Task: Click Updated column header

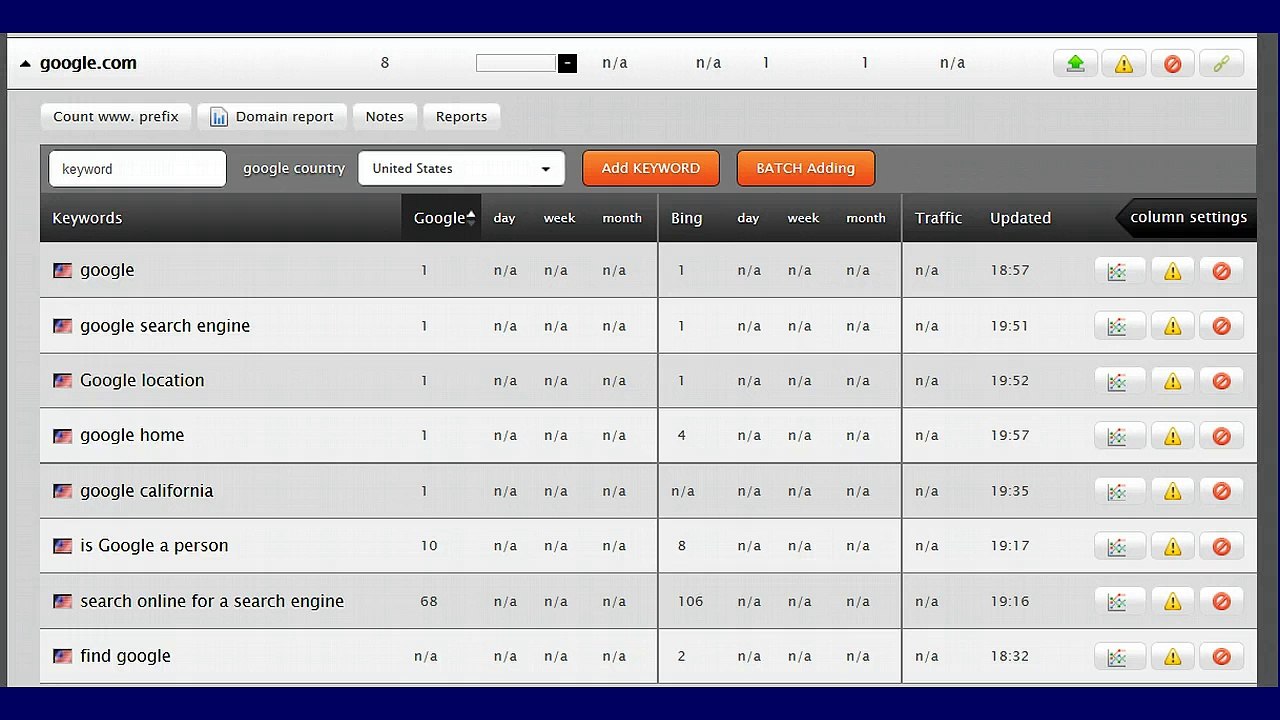Action: pos(1020,218)
